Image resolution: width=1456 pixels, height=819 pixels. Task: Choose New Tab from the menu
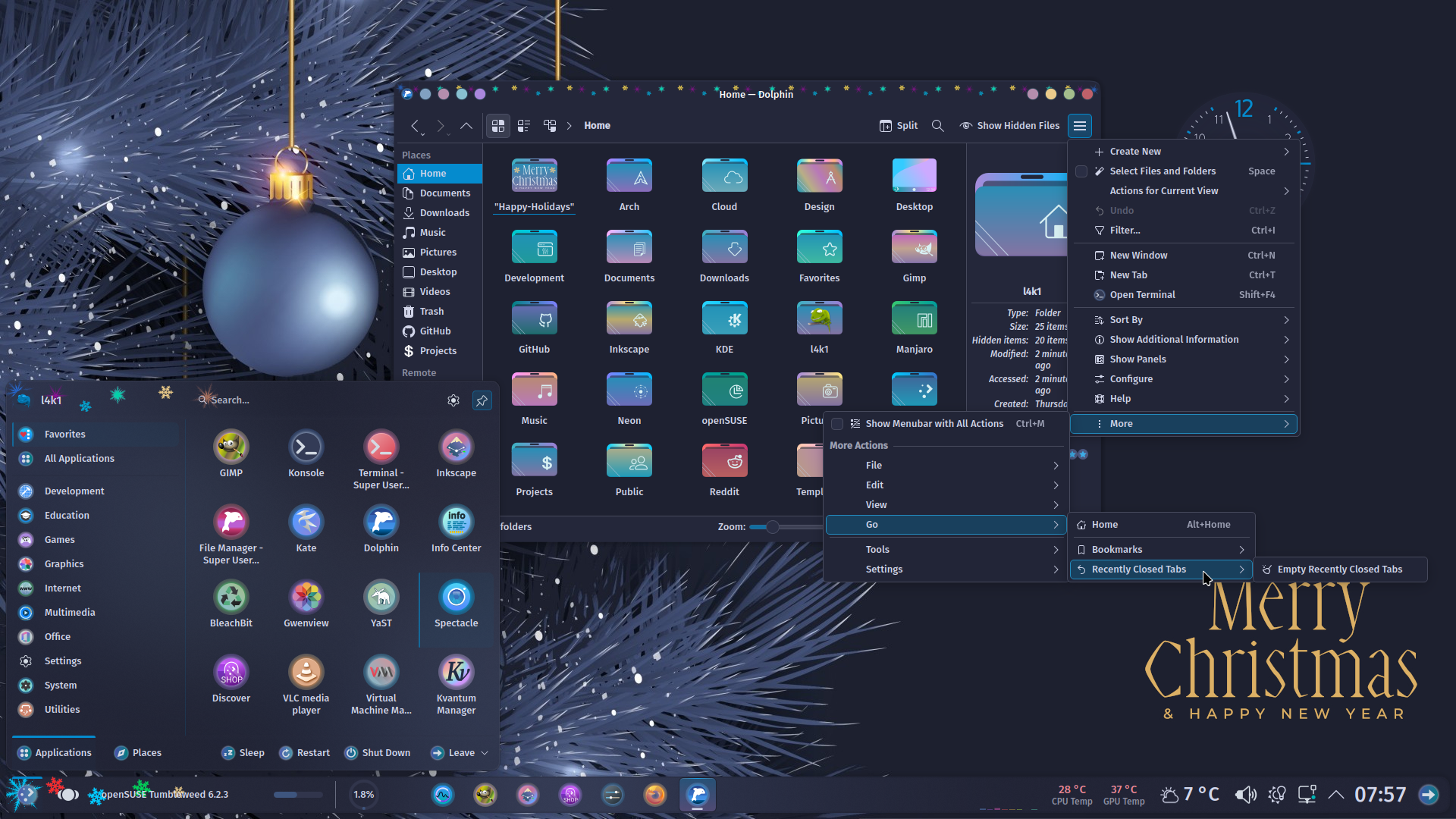1184,275
